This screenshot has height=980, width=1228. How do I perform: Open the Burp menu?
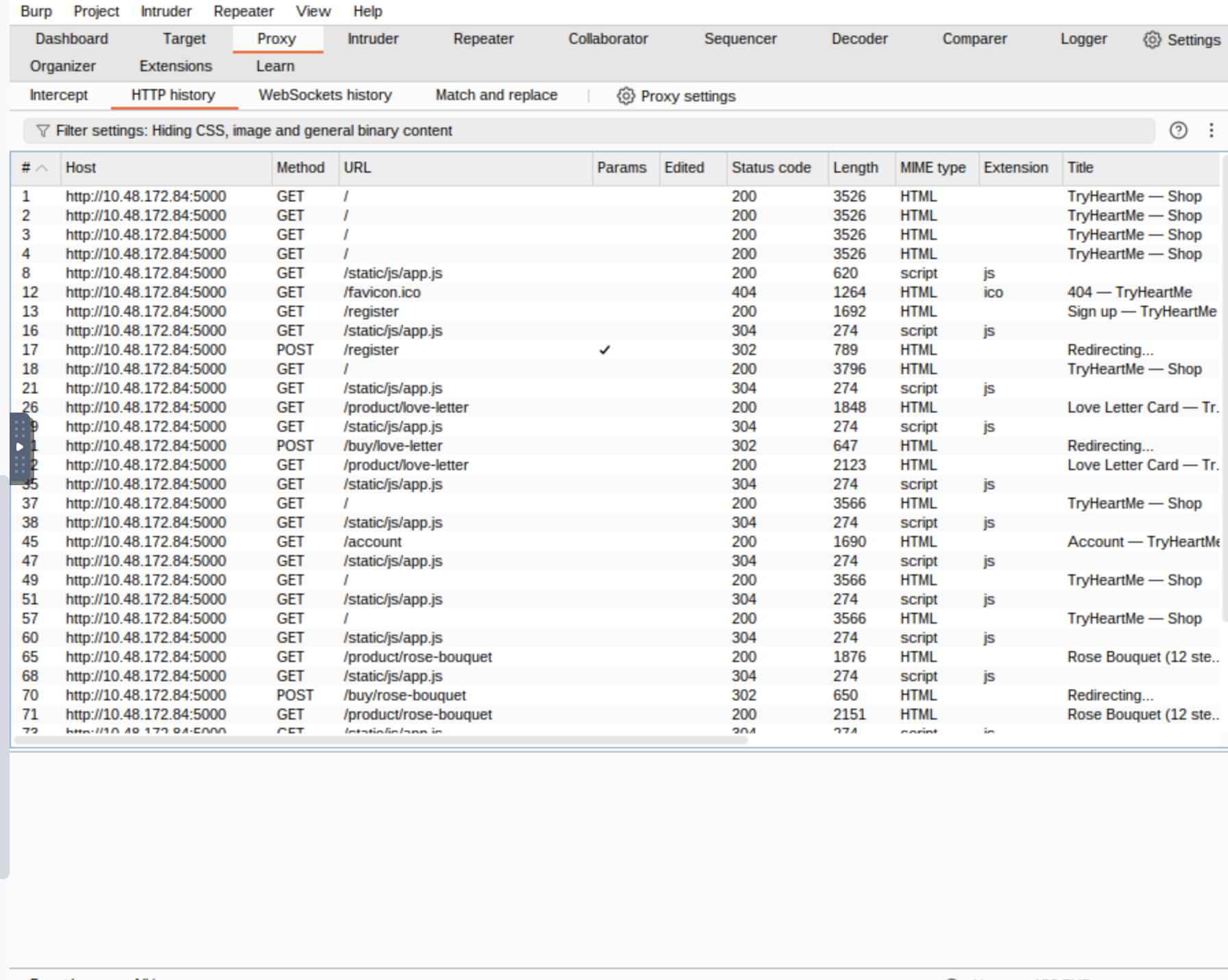(x=36, y=12)
